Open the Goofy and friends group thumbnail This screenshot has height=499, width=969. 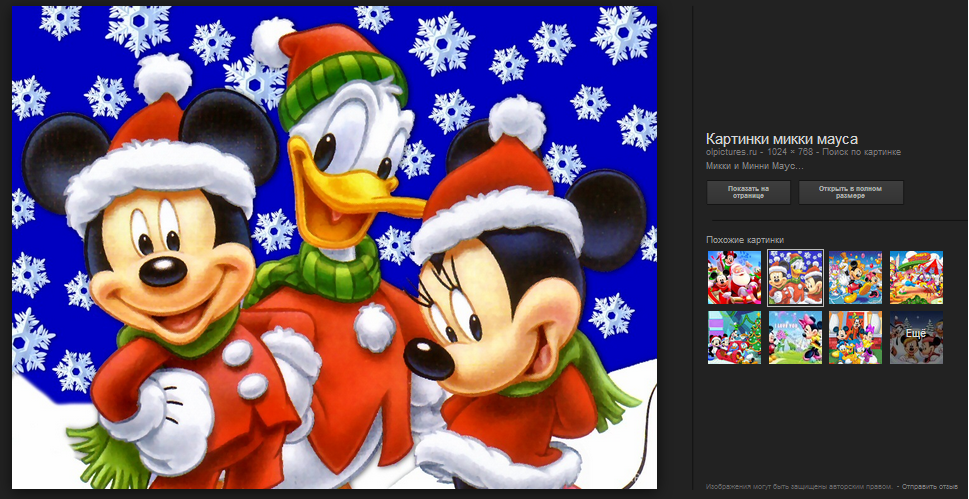pos(855,337)
